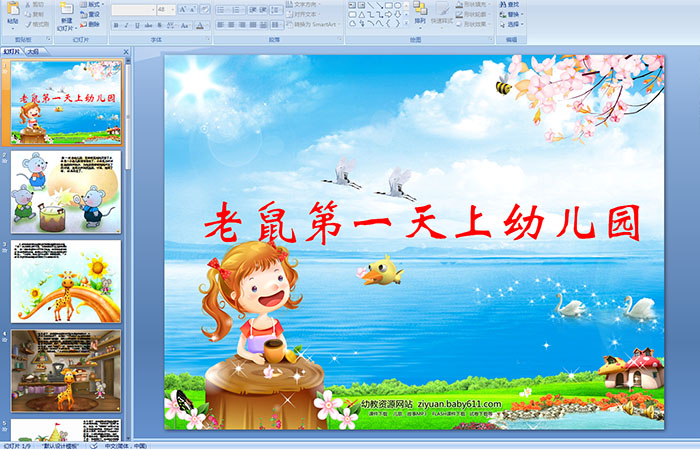This screenshot has width=700, height=449.
Task: Click the Find (查找) icon
Action: coord(512,5)
